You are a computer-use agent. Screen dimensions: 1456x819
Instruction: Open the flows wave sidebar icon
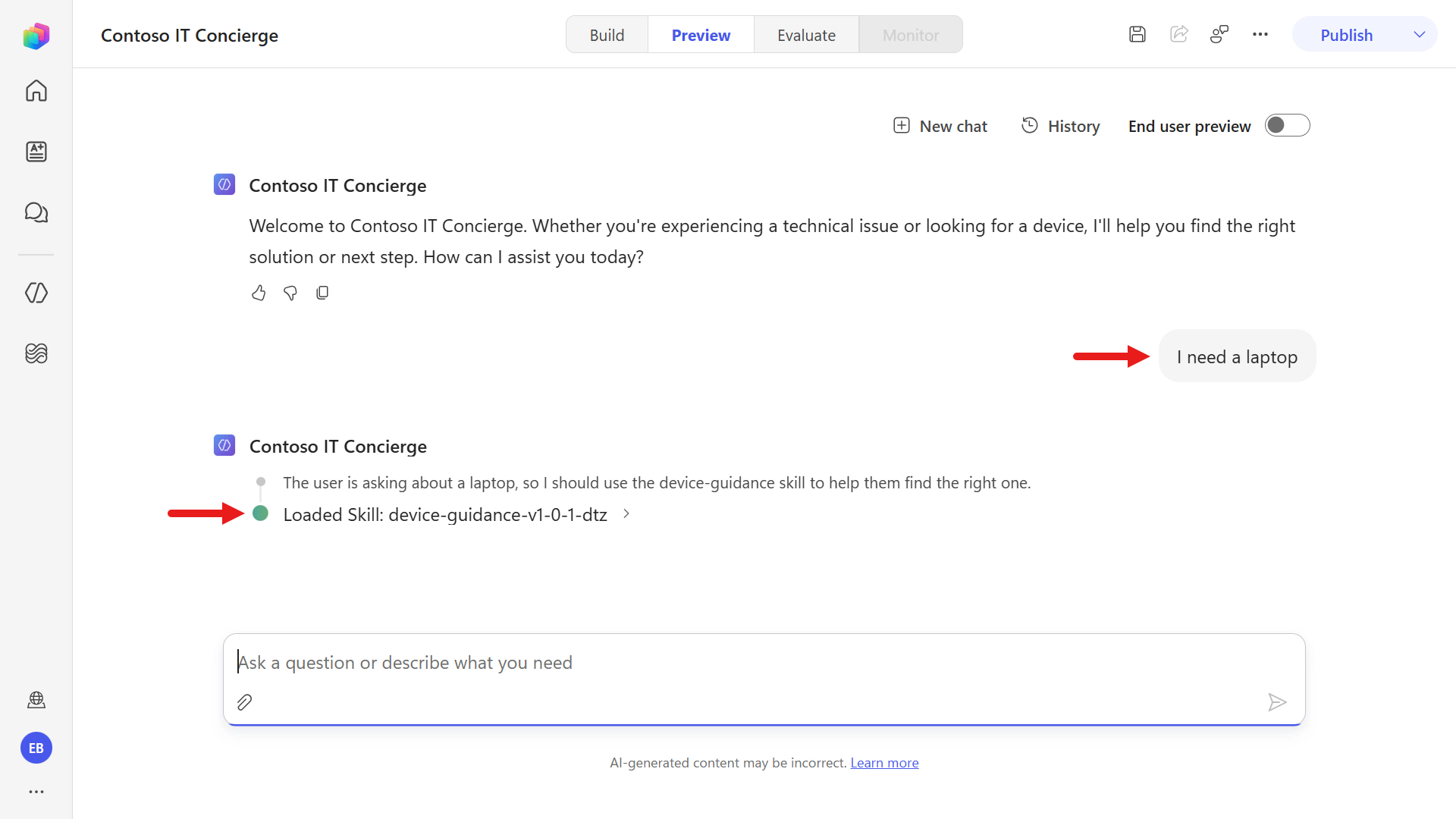(36, 353)
